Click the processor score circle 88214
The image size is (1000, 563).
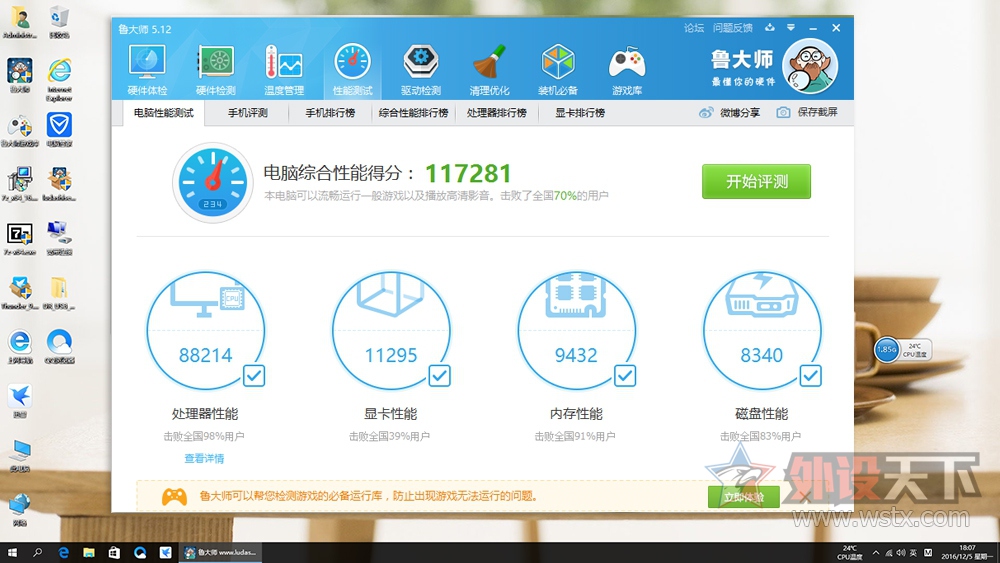(x=205, y=331)
